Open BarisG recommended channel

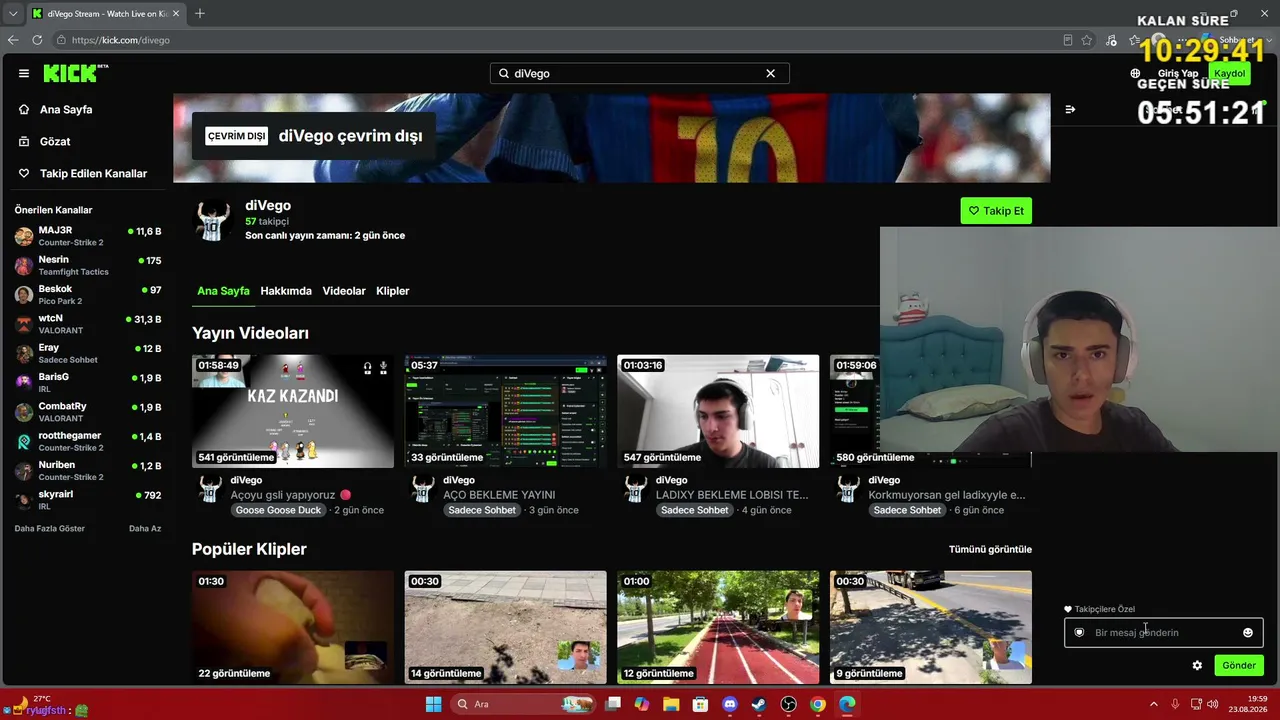tap(88, 382)
